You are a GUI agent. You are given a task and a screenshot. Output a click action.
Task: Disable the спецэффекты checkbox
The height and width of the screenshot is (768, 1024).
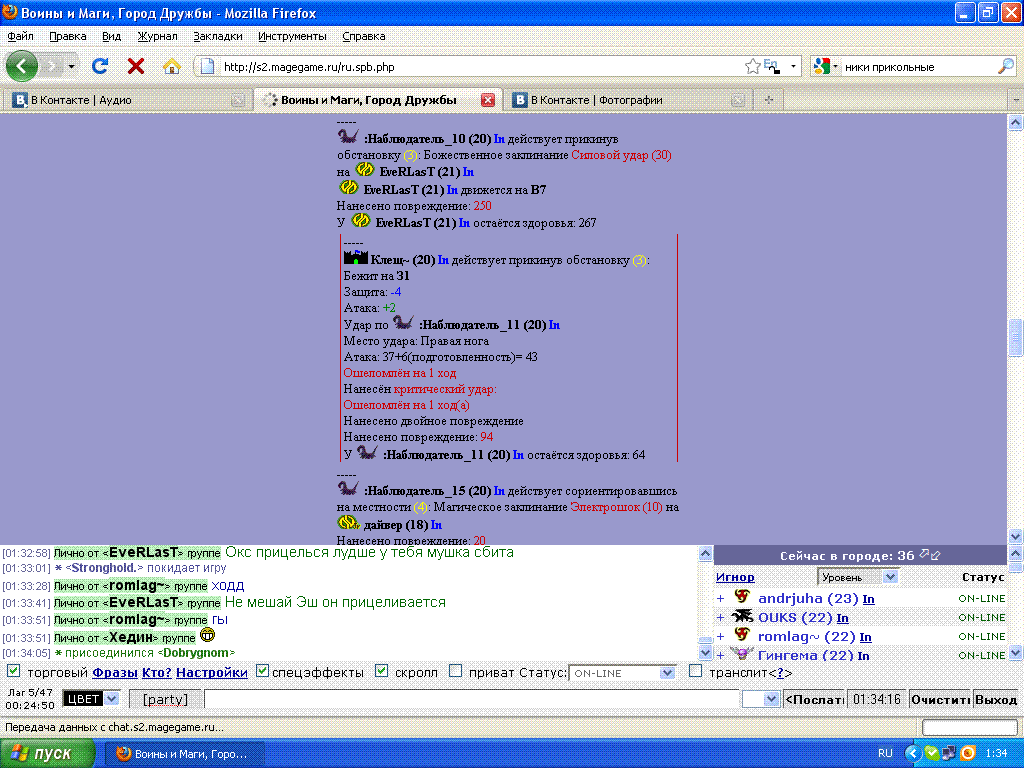[262, 672]
